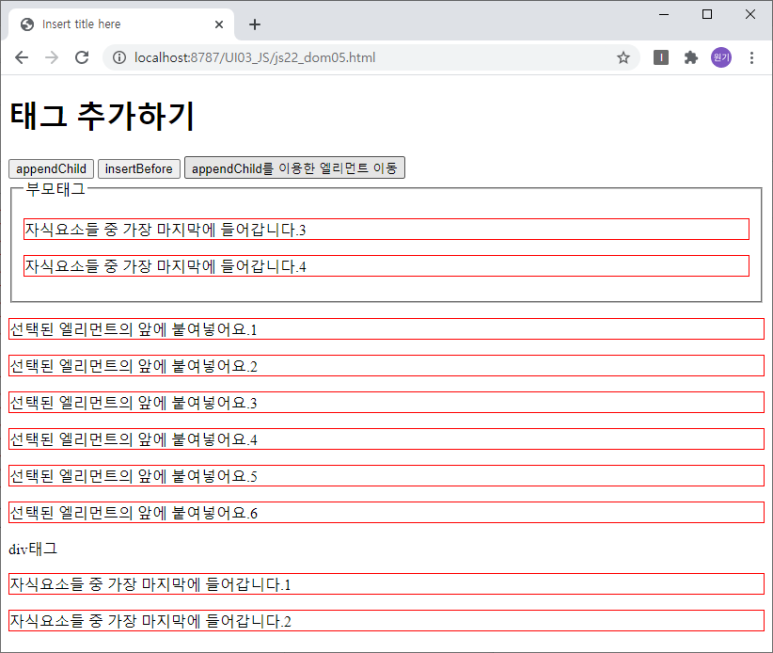The height and width of the screenshot is (653, 773).
Task: View site information icon in address bar
Action: point(119,58)
